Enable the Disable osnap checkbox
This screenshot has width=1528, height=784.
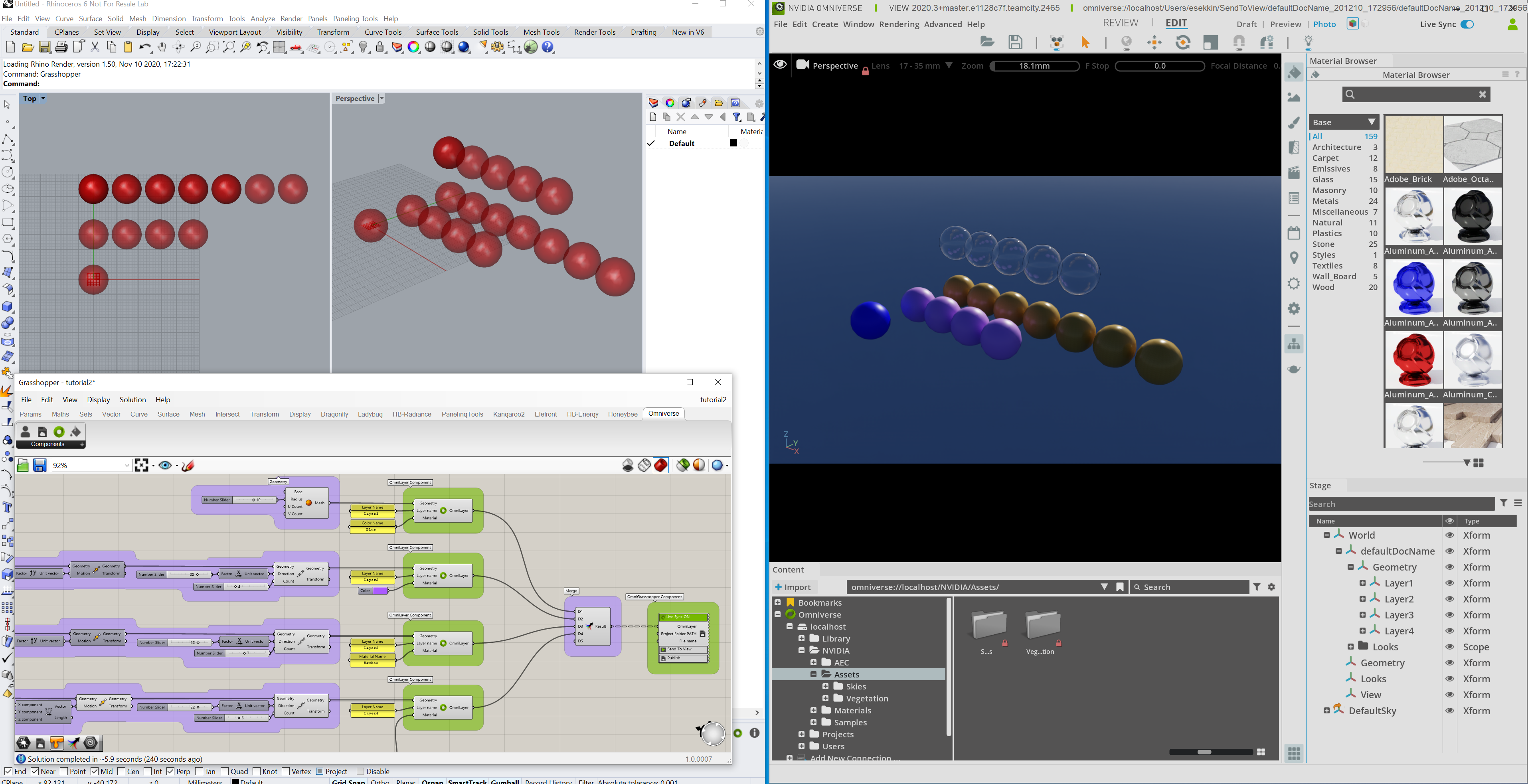click(x=360, y=772)
